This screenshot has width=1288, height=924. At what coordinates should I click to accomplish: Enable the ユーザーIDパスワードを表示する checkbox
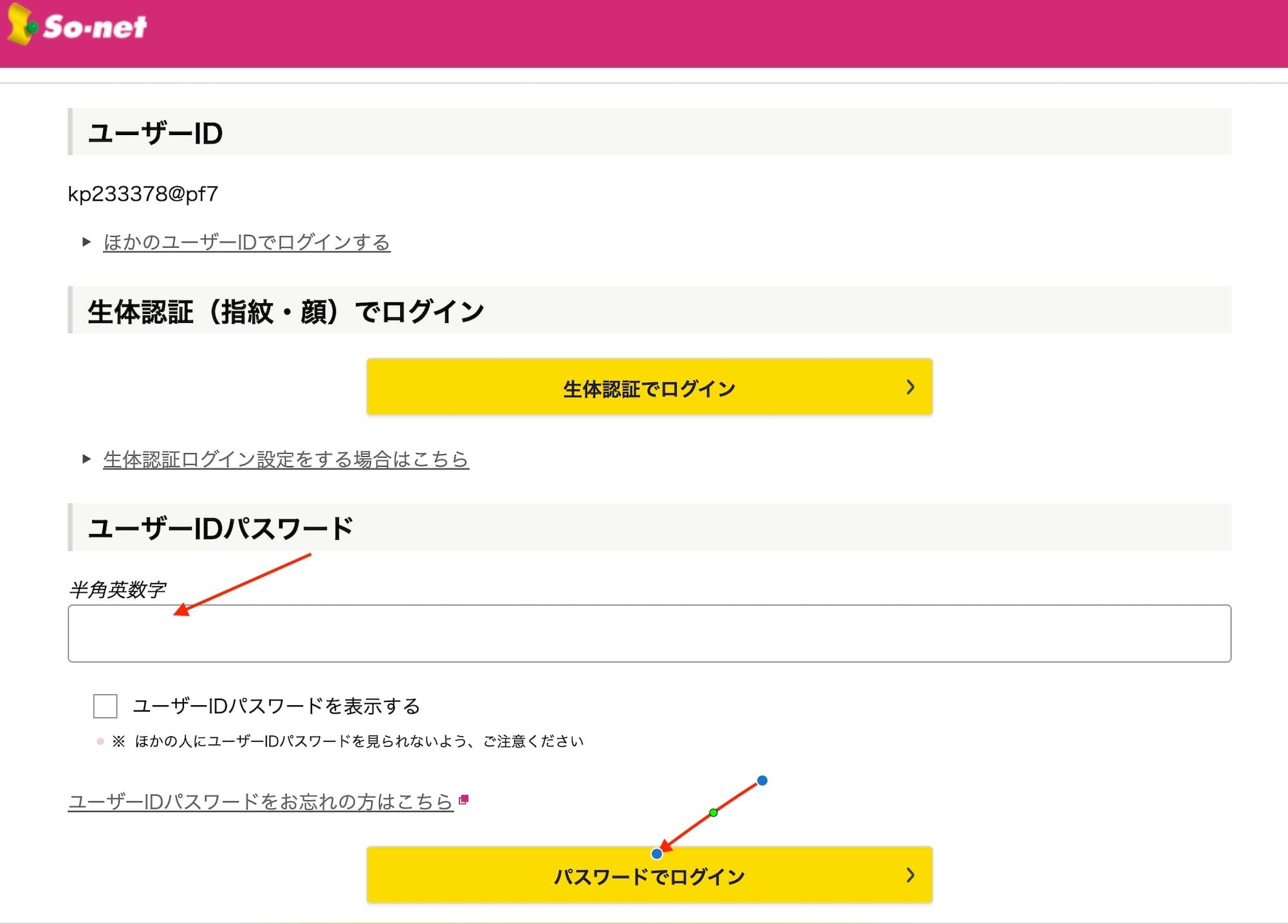pyautogui.click(x=105, y=706)
